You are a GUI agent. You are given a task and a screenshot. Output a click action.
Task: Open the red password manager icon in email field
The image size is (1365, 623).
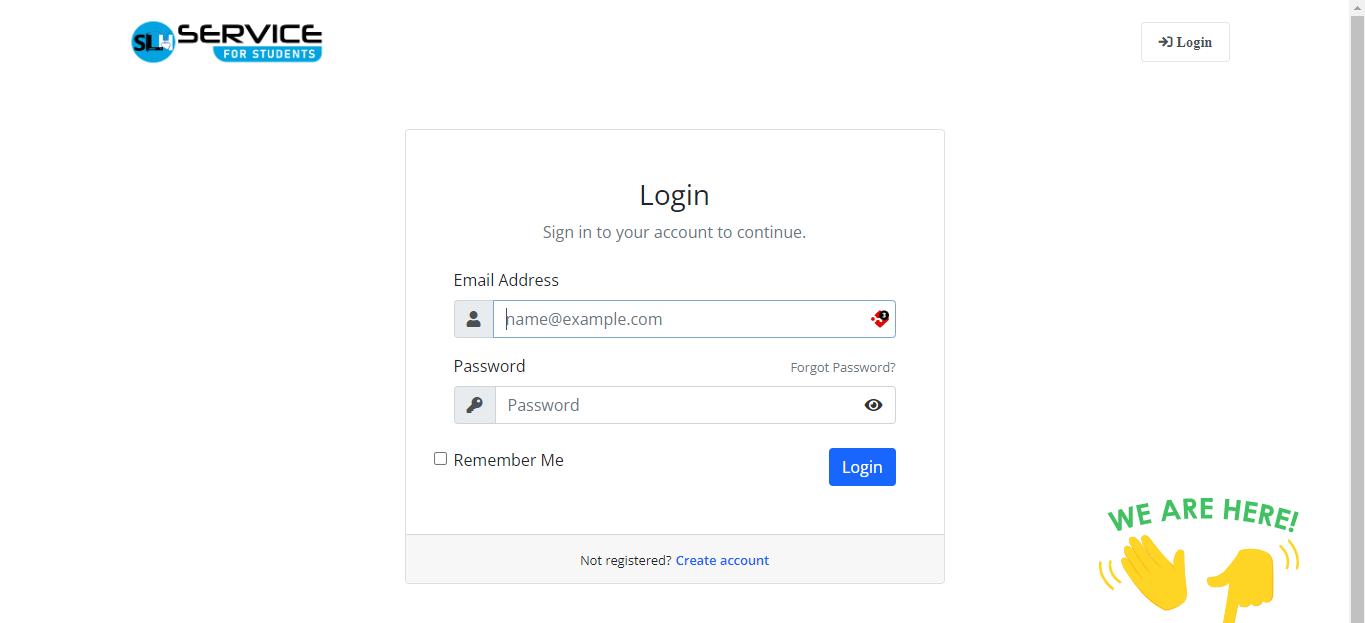[x=880, y=319]
